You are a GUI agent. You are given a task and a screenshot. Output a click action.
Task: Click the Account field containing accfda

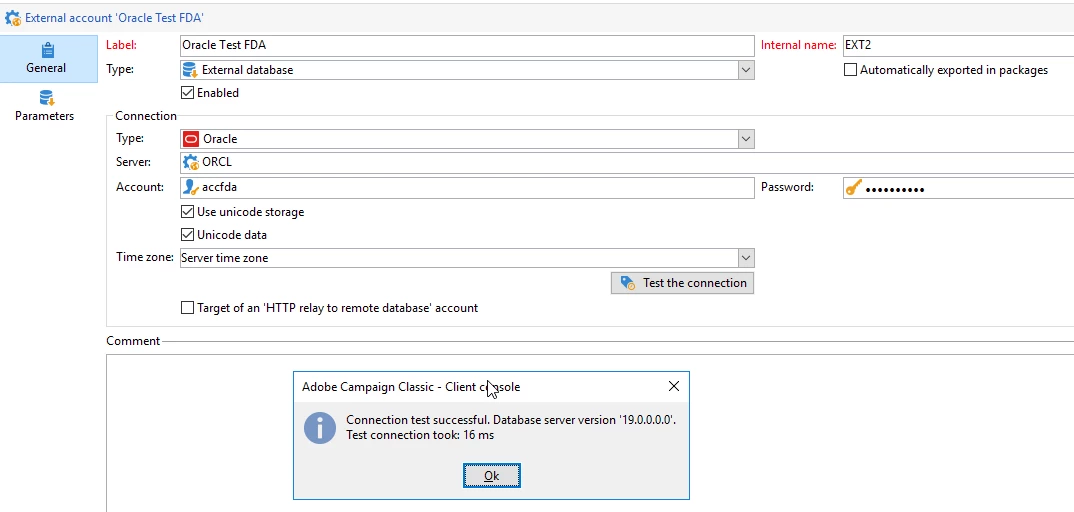[x=467, y=187]
